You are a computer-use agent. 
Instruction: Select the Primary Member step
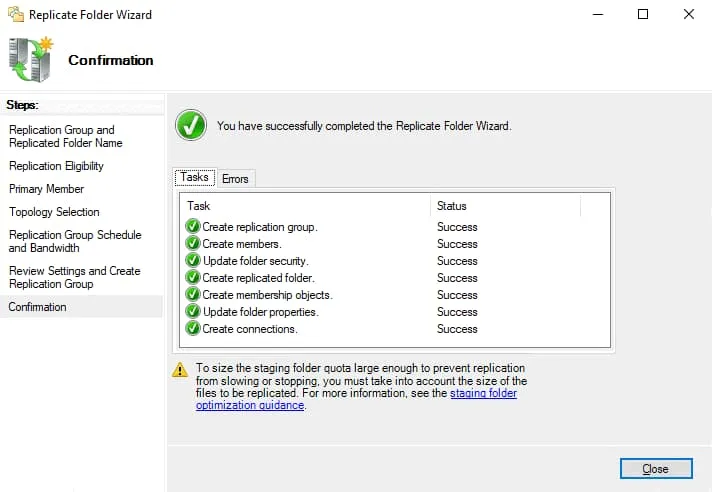tap(47, 189)
